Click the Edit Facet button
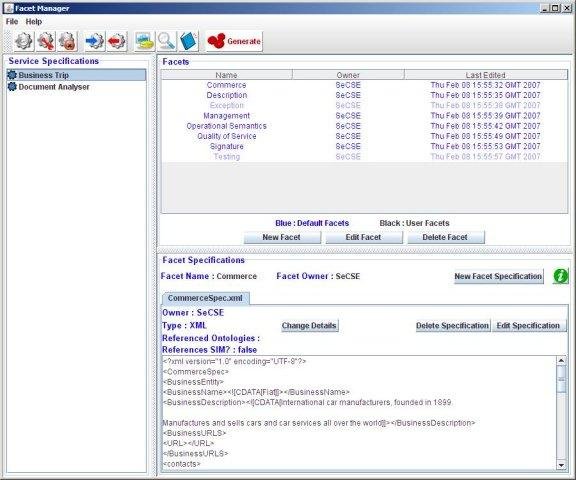Viewport: 576px width, 480px height. pos(363,237)
